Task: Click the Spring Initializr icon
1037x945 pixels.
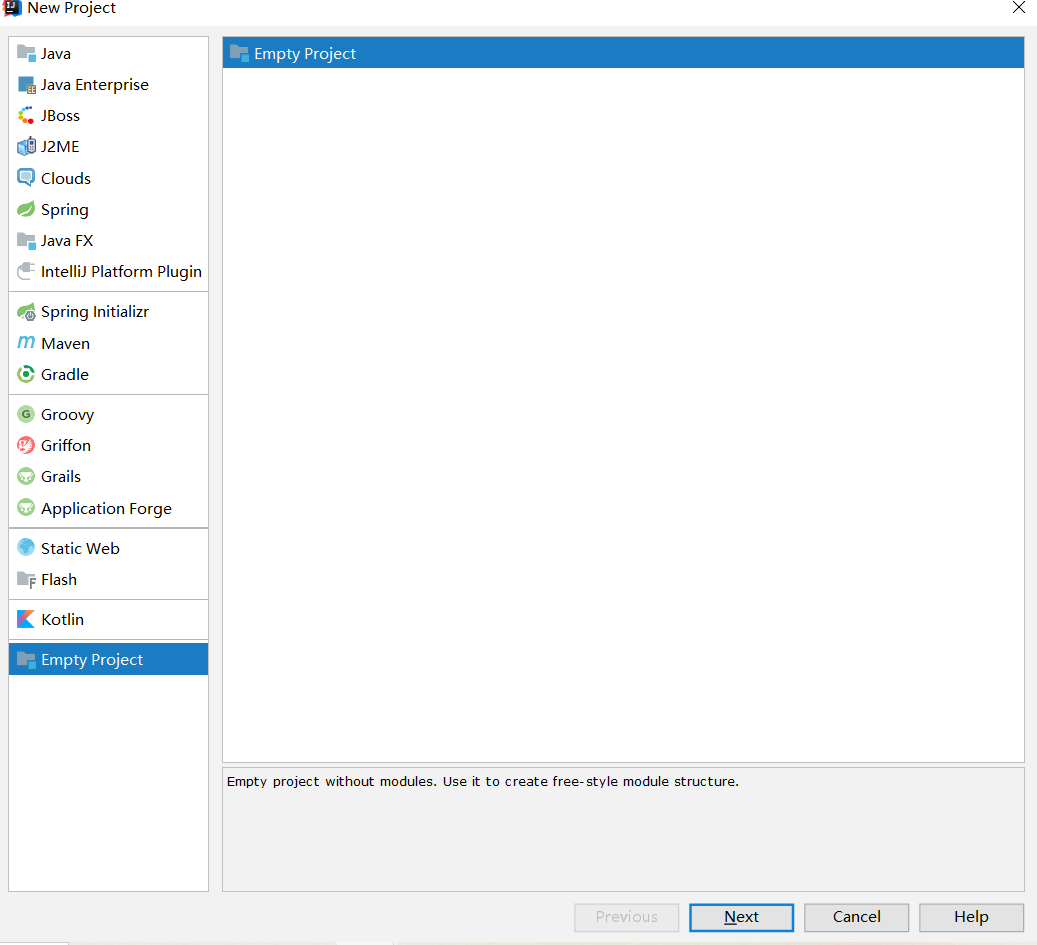Action: pos(26,311)
